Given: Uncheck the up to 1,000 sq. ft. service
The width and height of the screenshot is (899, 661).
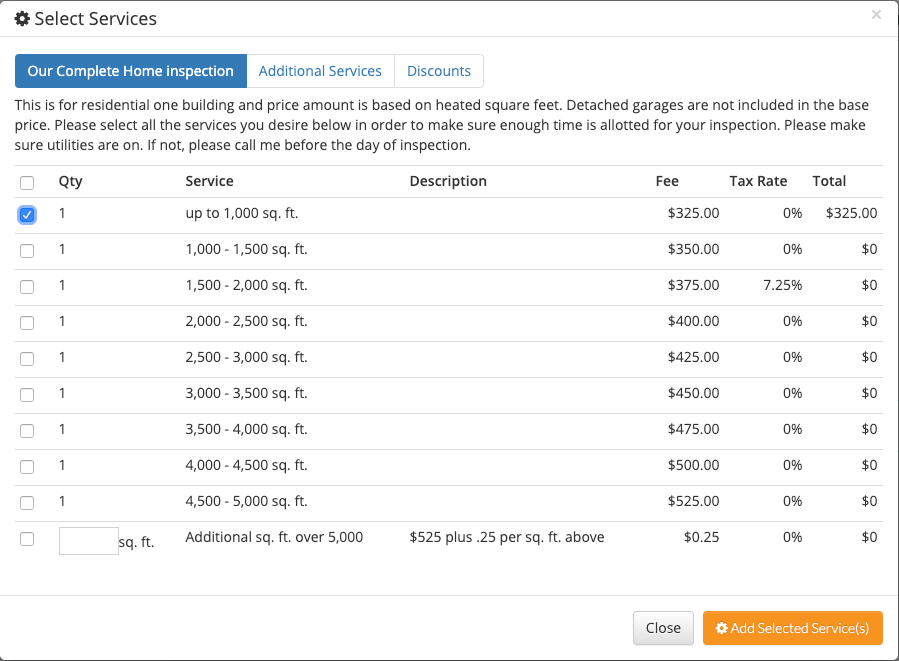Looking at the screenshot, I should tap(27, 215).
